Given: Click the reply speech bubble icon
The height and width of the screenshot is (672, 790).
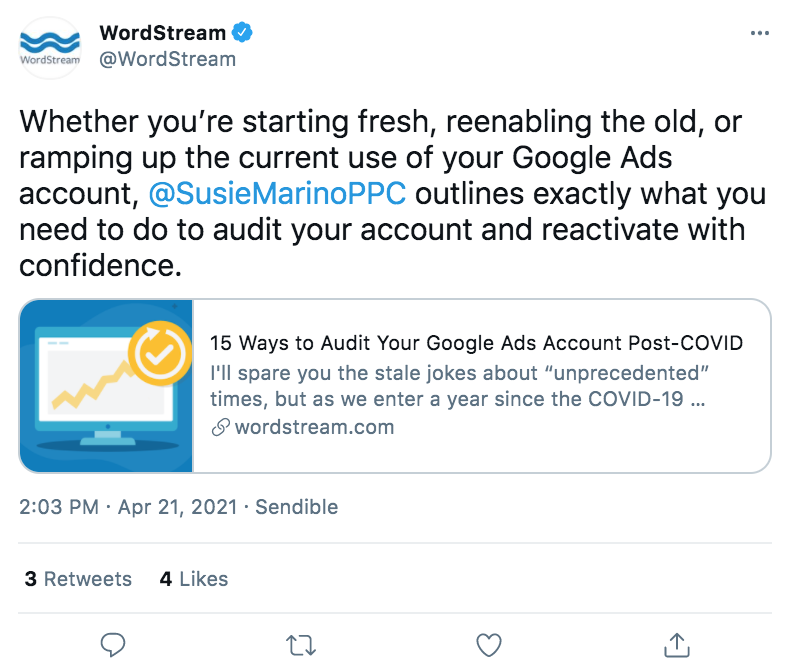Looking at the screenshot, I should [113, 644].
